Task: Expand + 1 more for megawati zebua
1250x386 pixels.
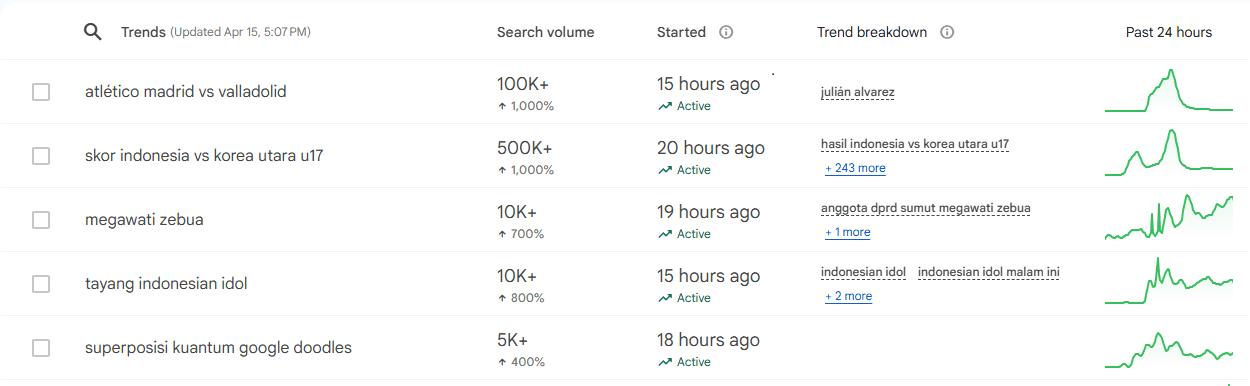Action: pyautogui.click(x=847, y=232)
